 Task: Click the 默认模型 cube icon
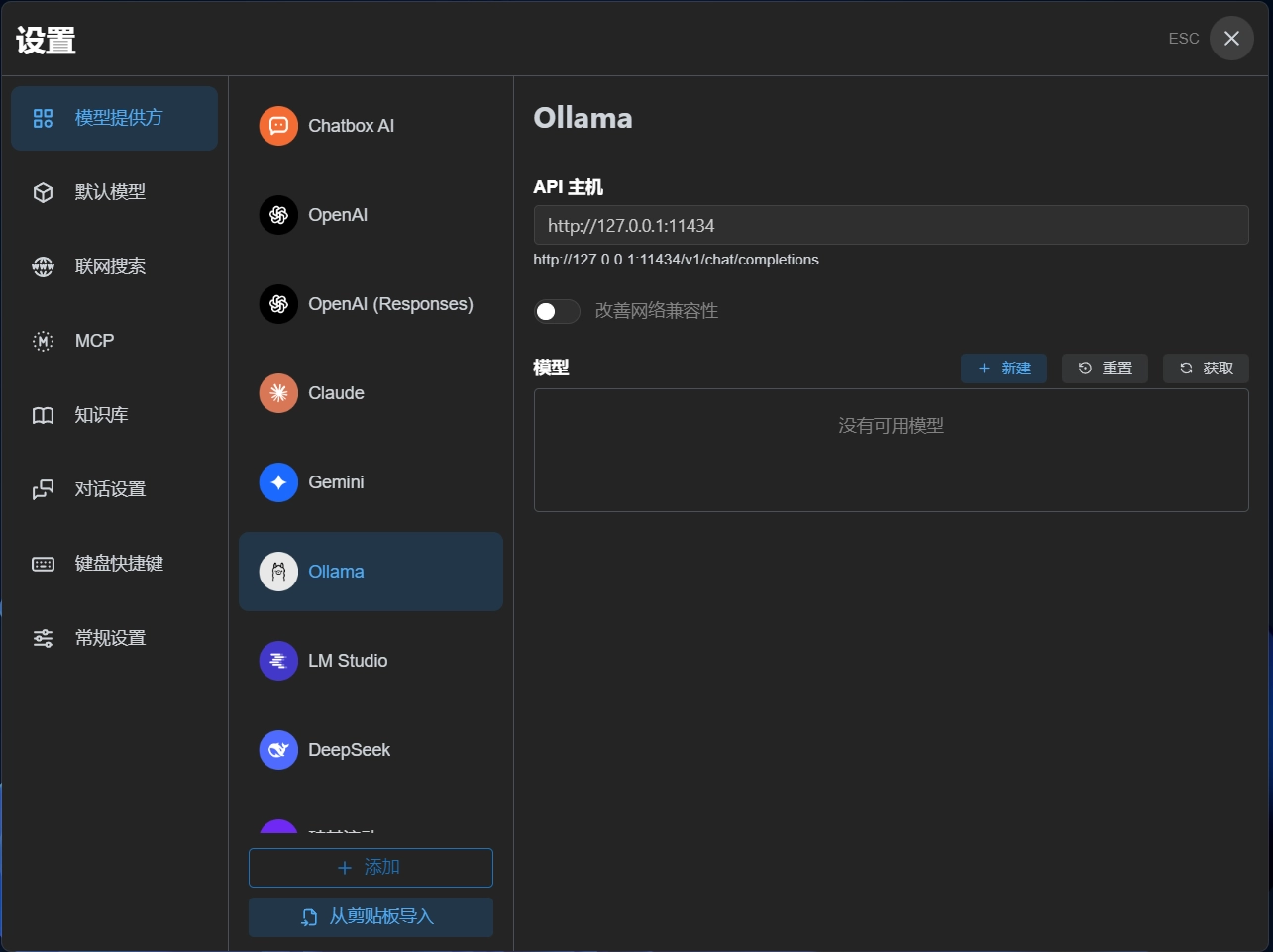43,192
